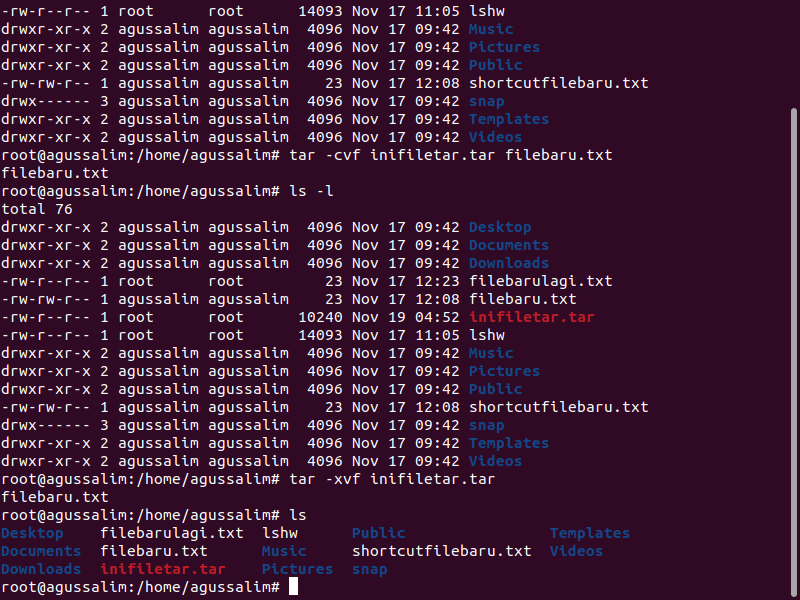The image size is (800, 600).
Task: Click the snap directory in the bottom ls output
Action: (x=370, y=569)
